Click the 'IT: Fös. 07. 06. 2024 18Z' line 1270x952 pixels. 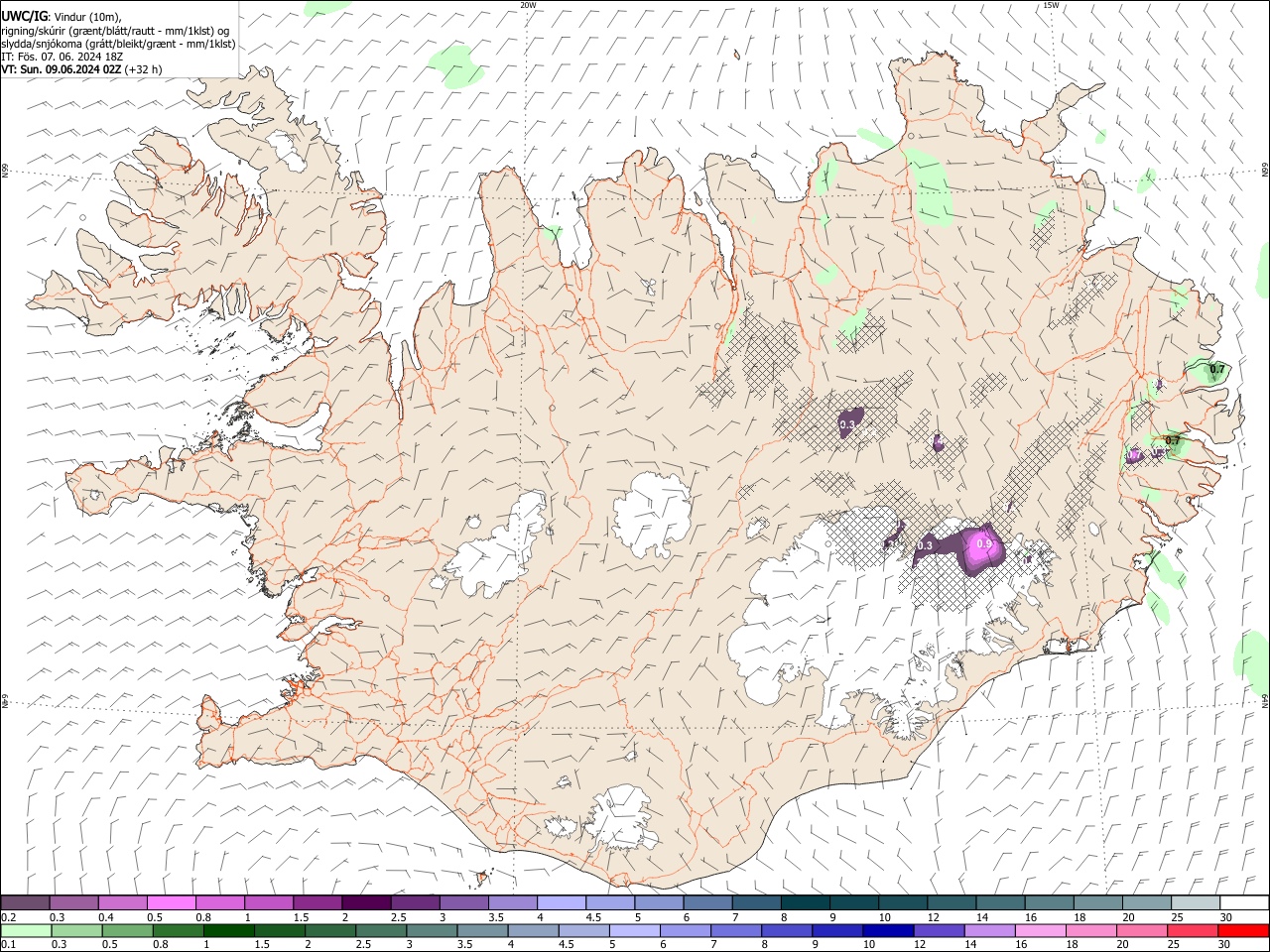[62, 57]
